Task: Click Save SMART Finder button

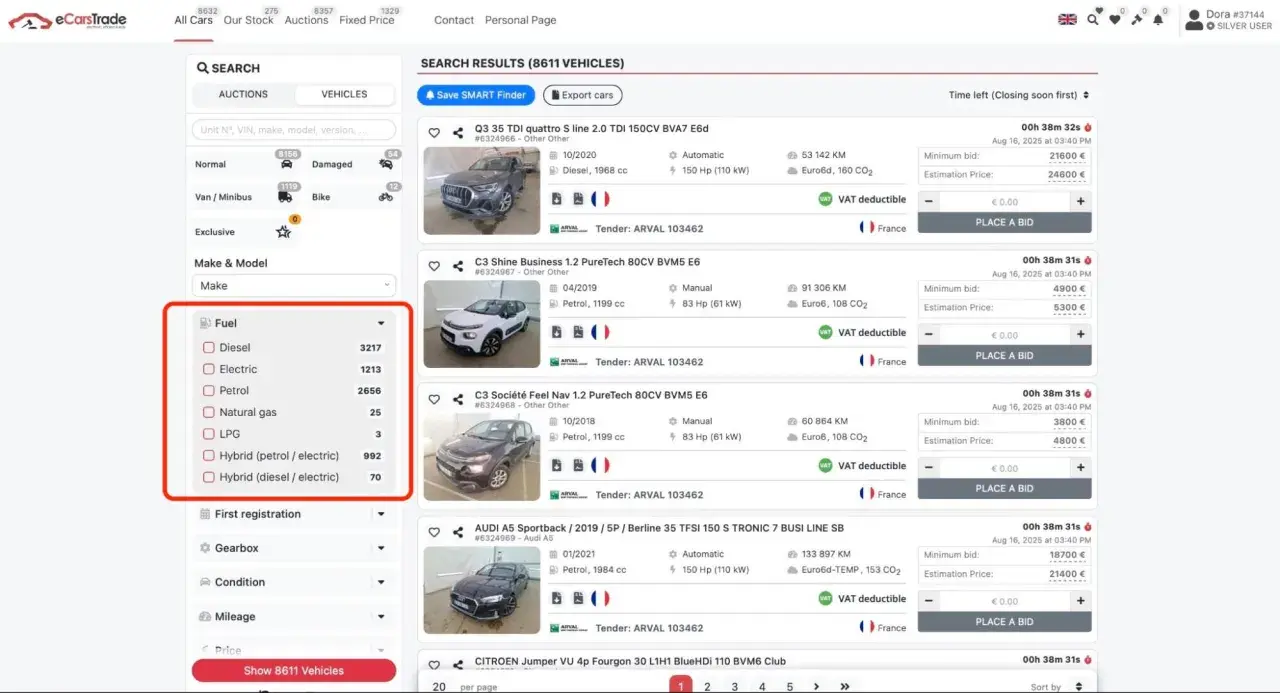Action: [476, 95]
